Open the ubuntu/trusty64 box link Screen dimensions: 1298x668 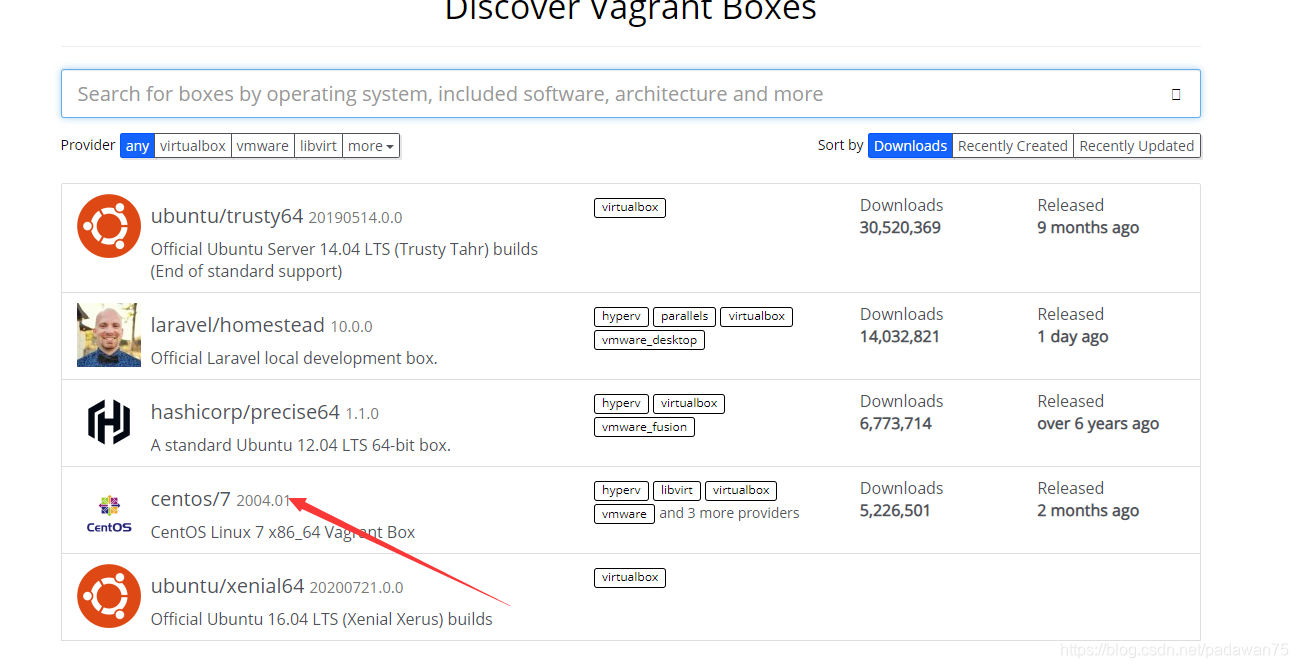227,216
